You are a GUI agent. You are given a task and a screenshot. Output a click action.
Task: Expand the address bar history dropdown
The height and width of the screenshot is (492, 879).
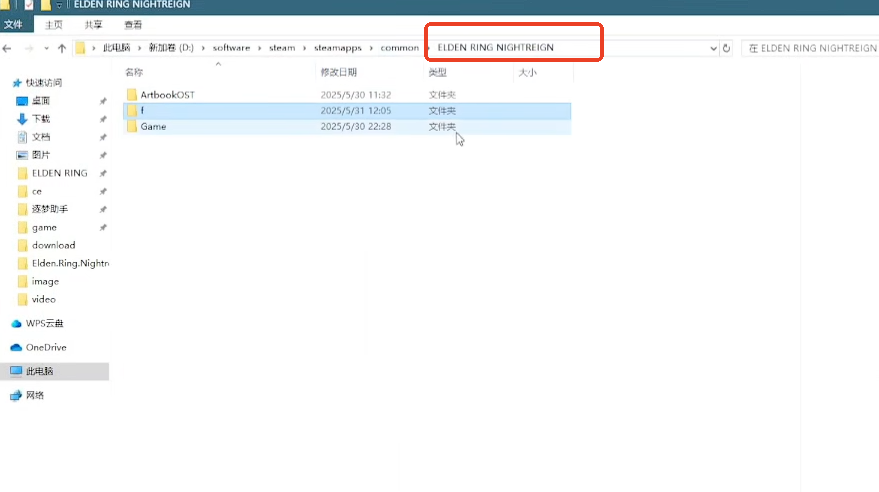(x=713, y=48)
